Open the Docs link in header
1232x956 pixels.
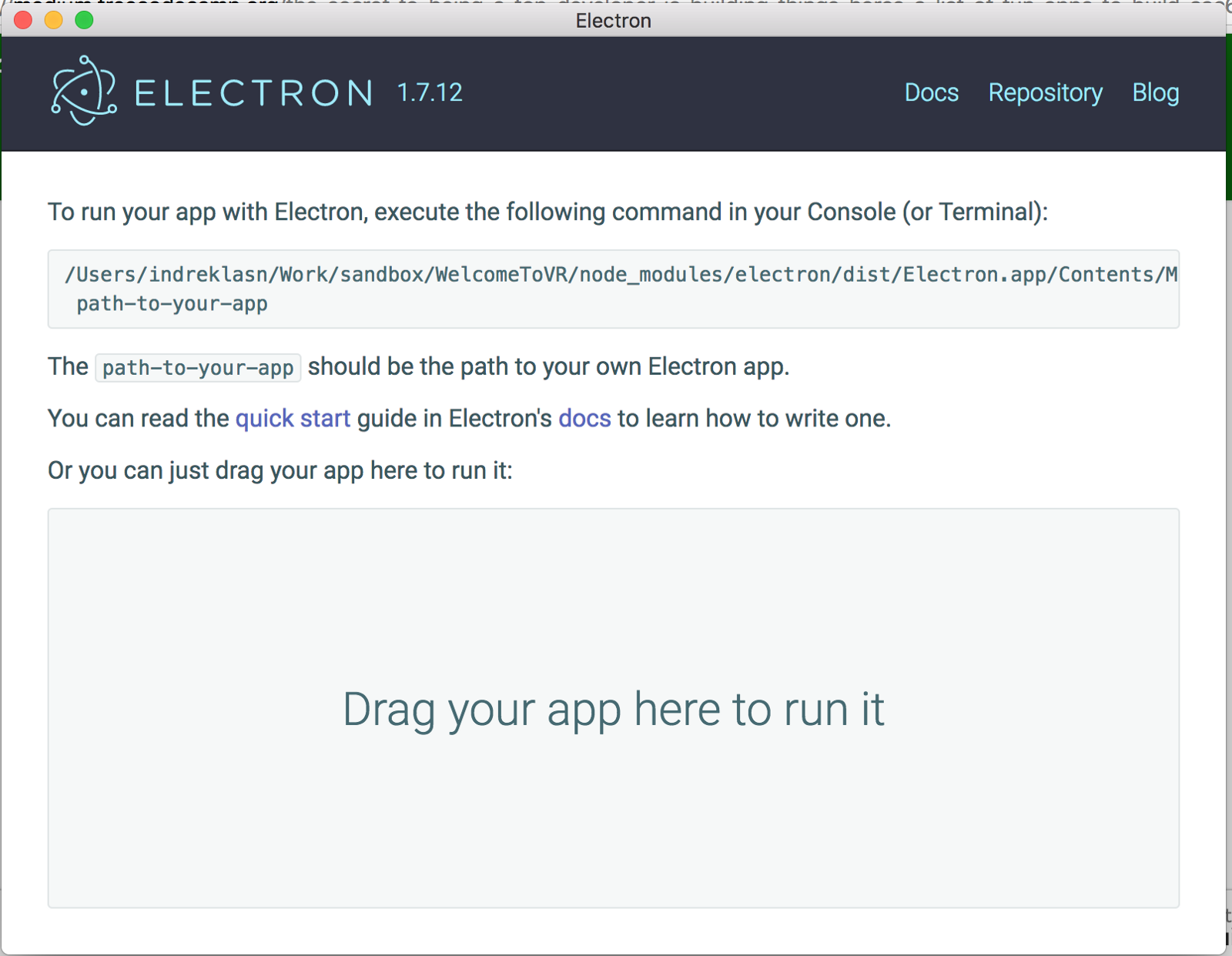931,92
